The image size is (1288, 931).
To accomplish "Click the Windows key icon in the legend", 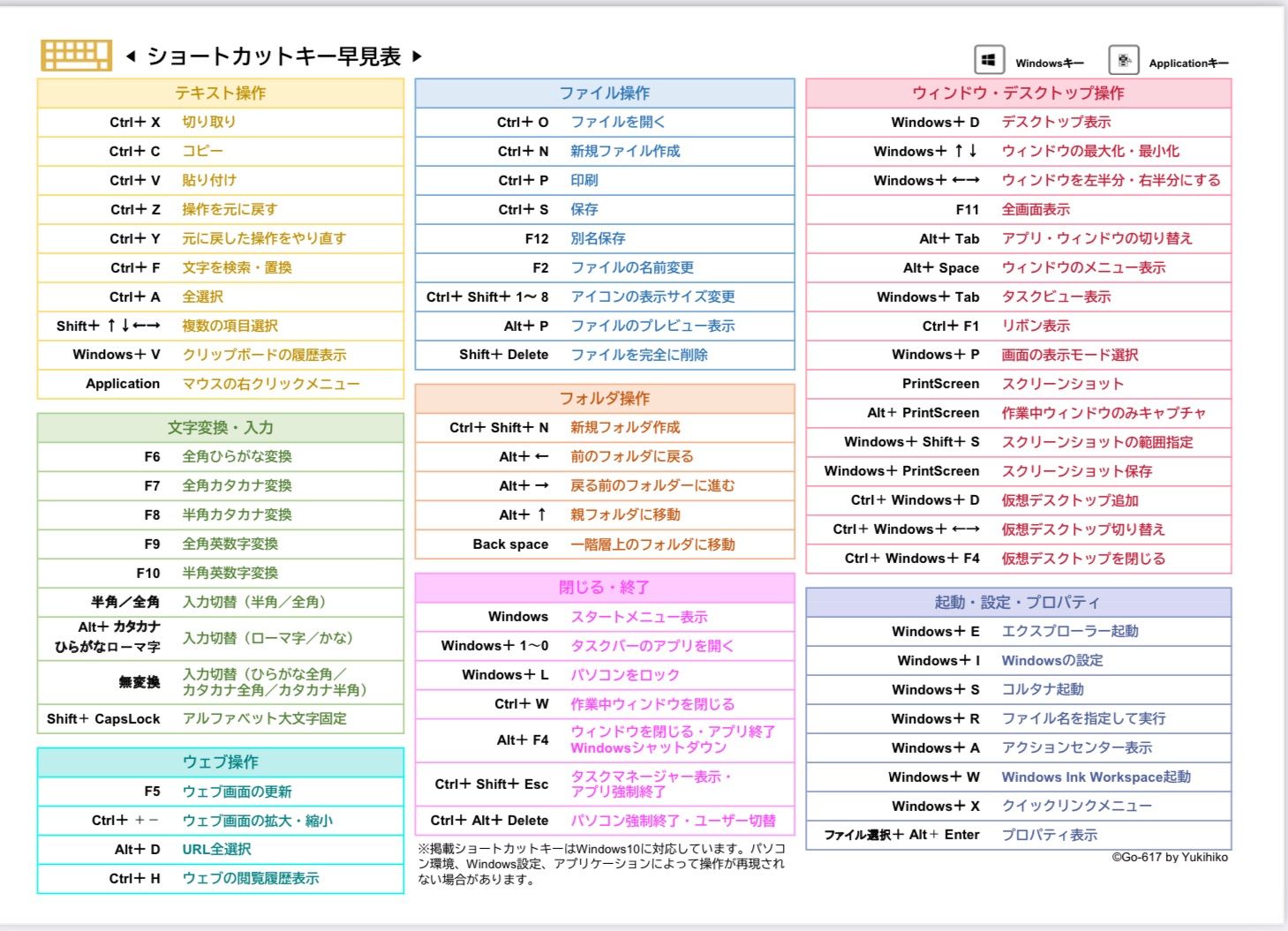I will coord(989,58).
